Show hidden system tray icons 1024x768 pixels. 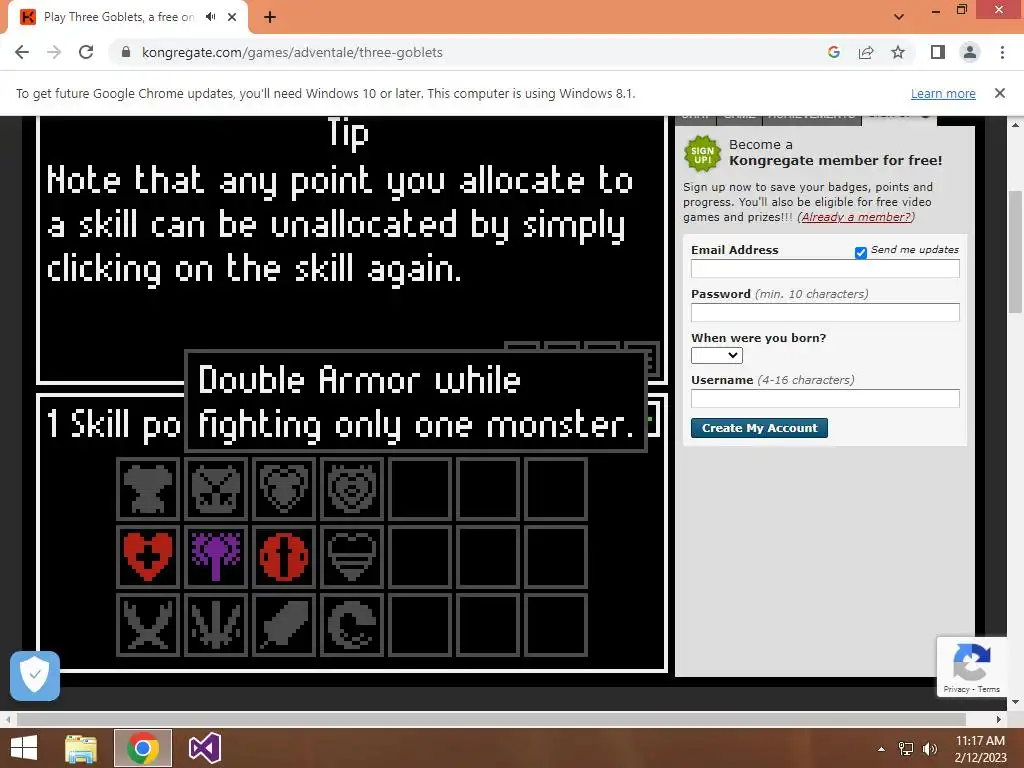click(x=882, y=749)
